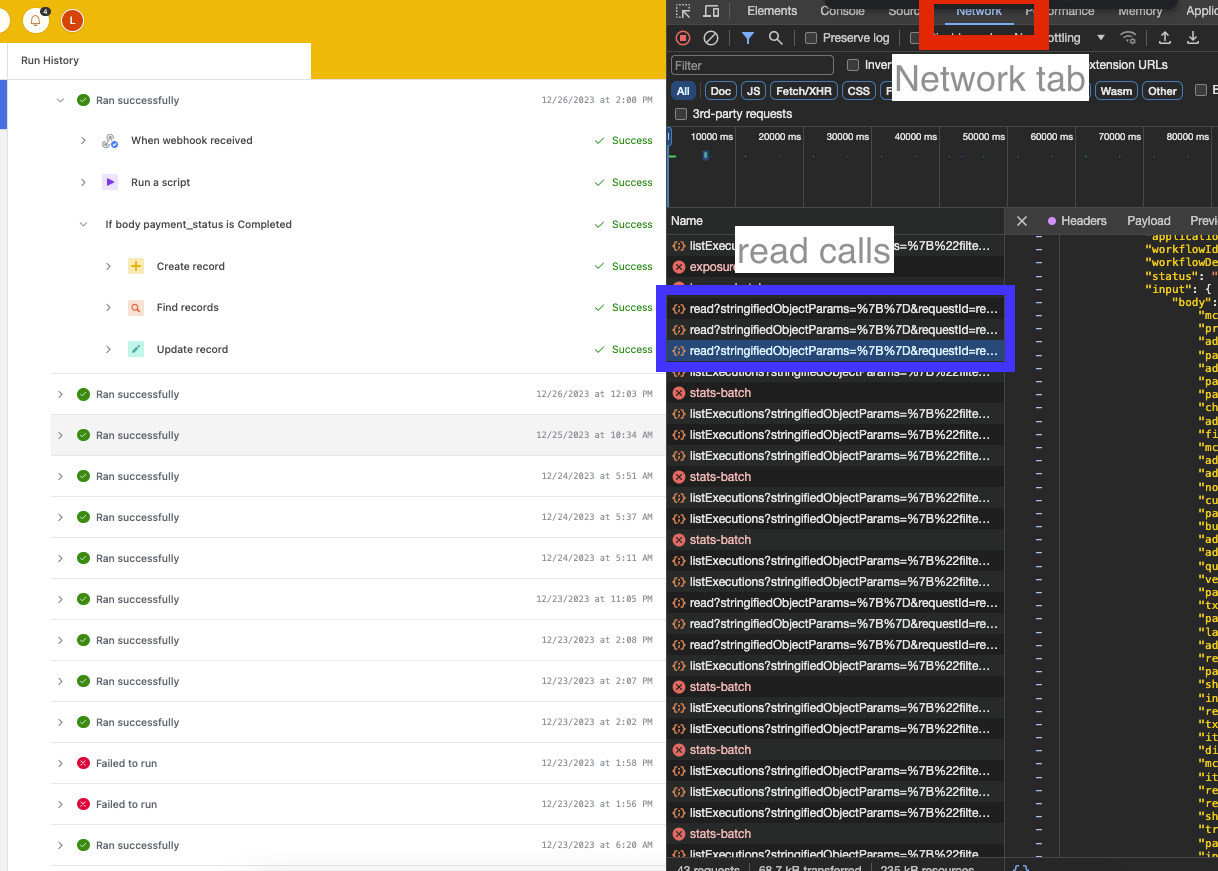Click green check of 12/26/2023 2:00 PM run

tap(84, 100)
